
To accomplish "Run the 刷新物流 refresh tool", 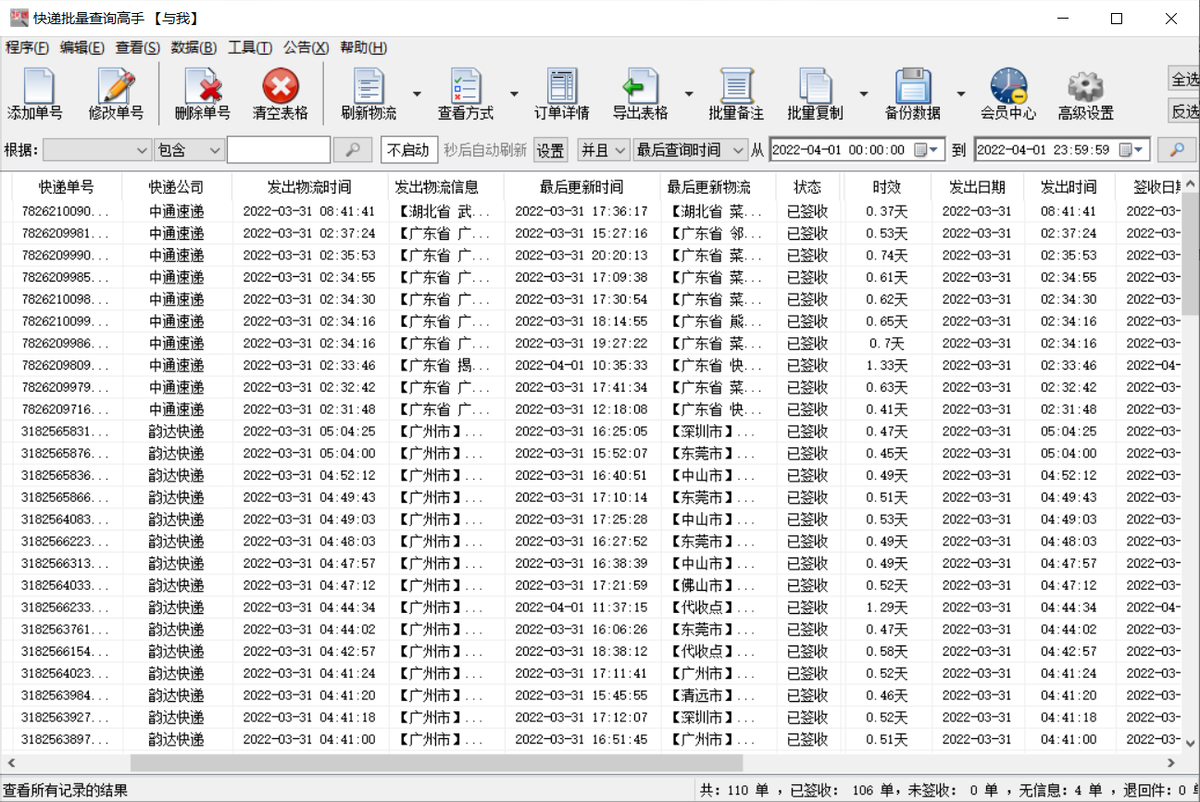I will pyautogui.click(x=369, y=94).
